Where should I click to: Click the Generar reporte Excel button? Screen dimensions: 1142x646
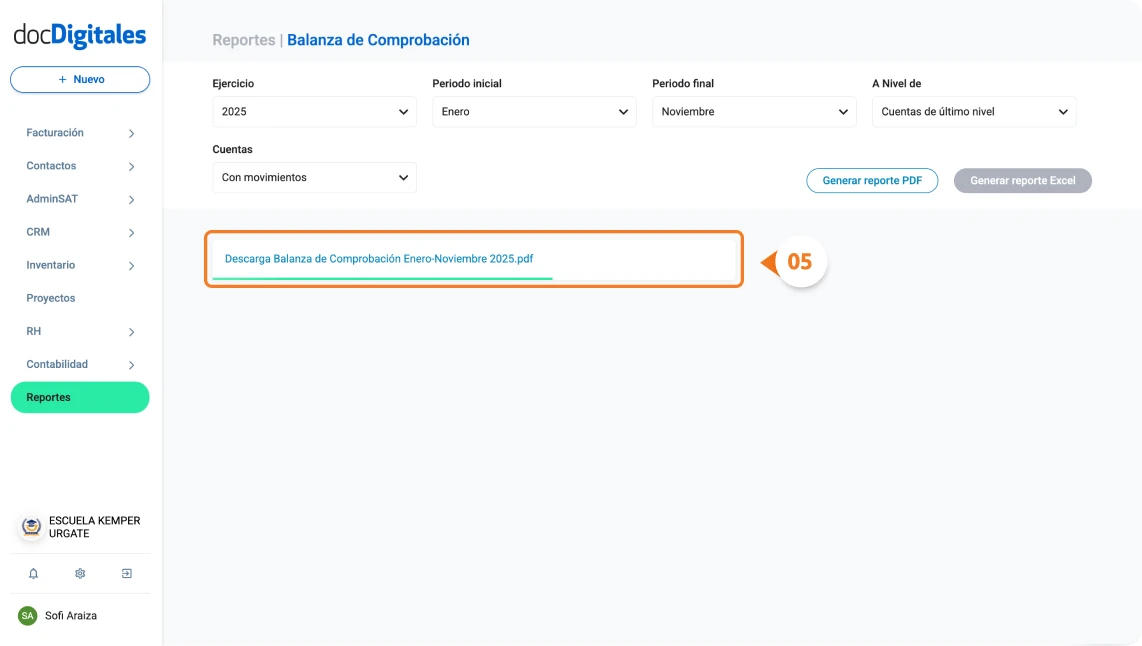point(1022,180)
